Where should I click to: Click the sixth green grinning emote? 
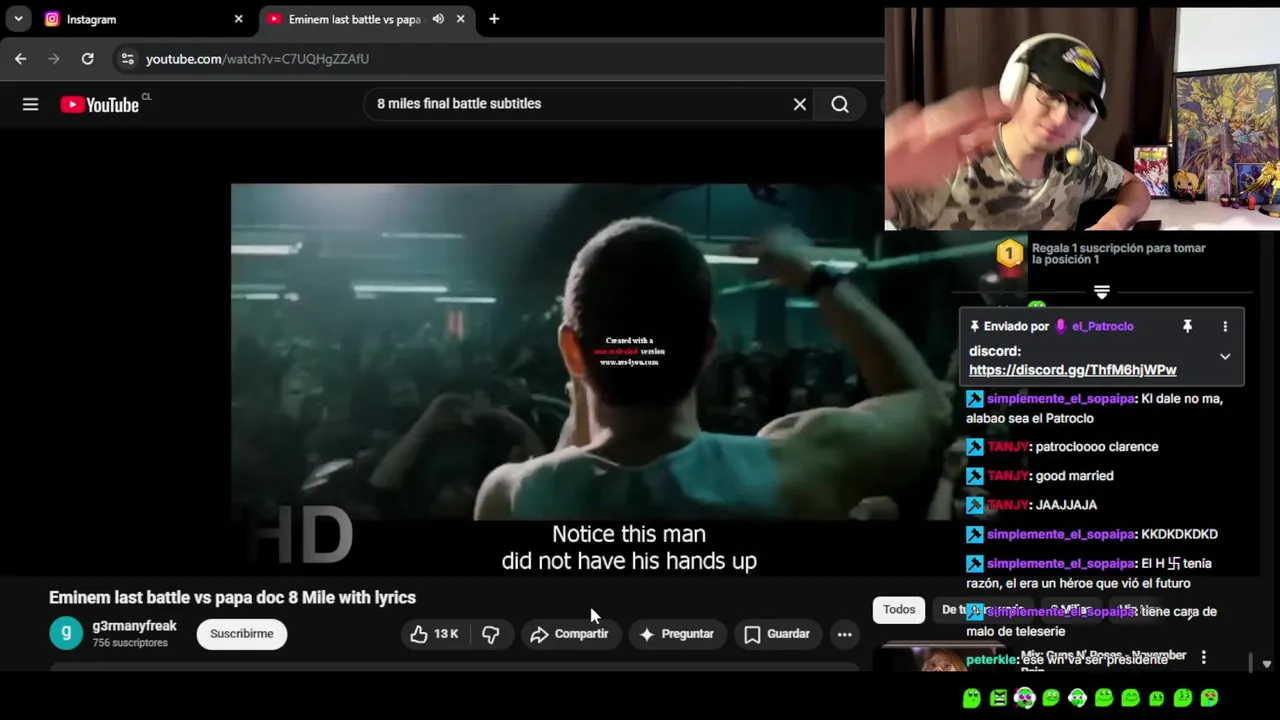(x=1104, y=698)
